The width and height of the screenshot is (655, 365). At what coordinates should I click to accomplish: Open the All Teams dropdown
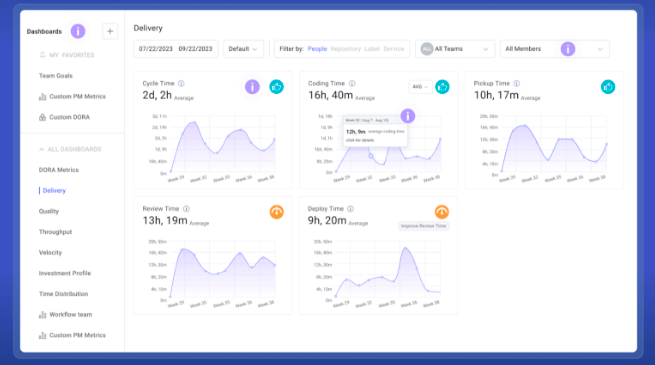pos(455,49)
